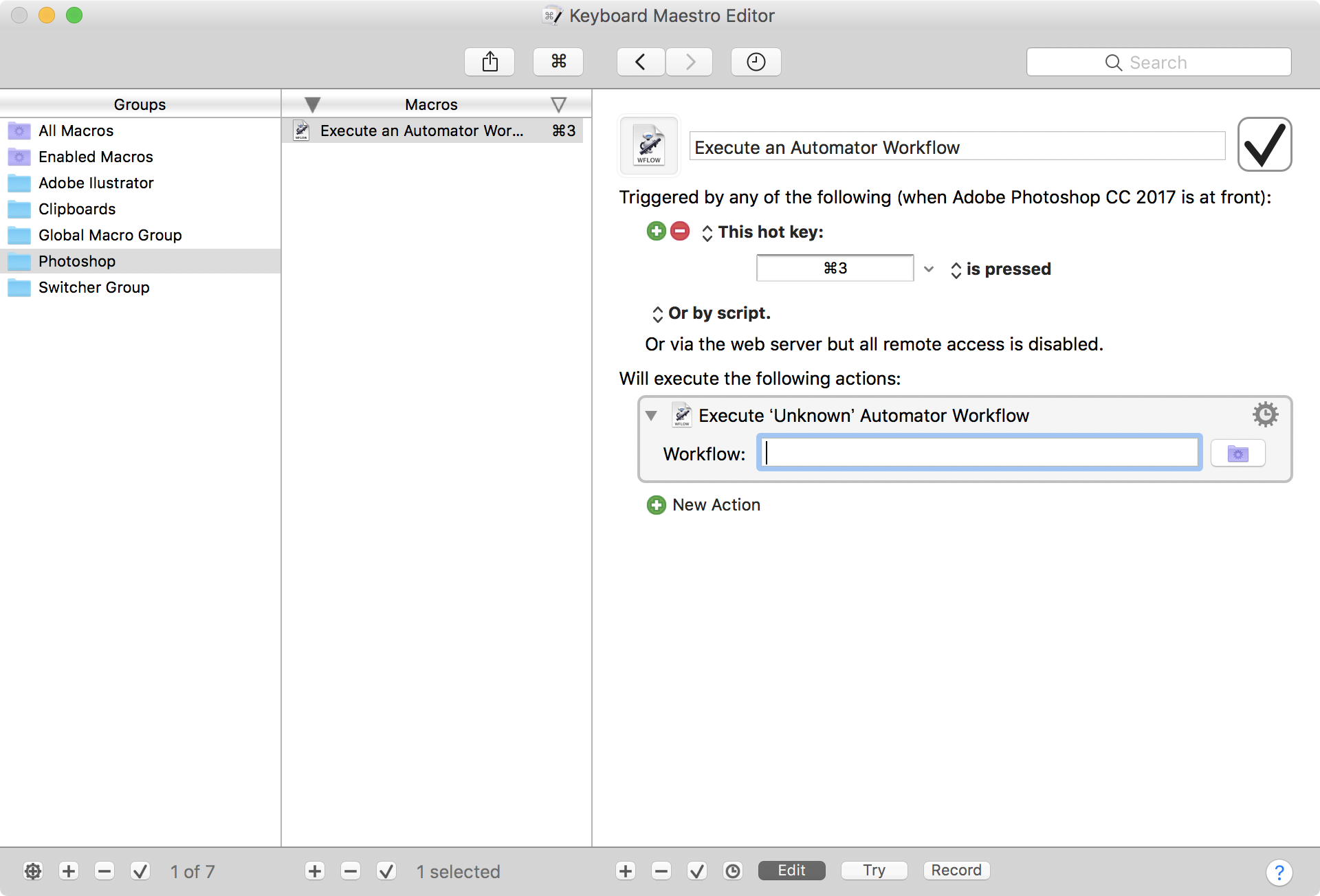Go forward with the right arrow button
This screenshot has width=1320, height=896.
[x=690, y=62]
